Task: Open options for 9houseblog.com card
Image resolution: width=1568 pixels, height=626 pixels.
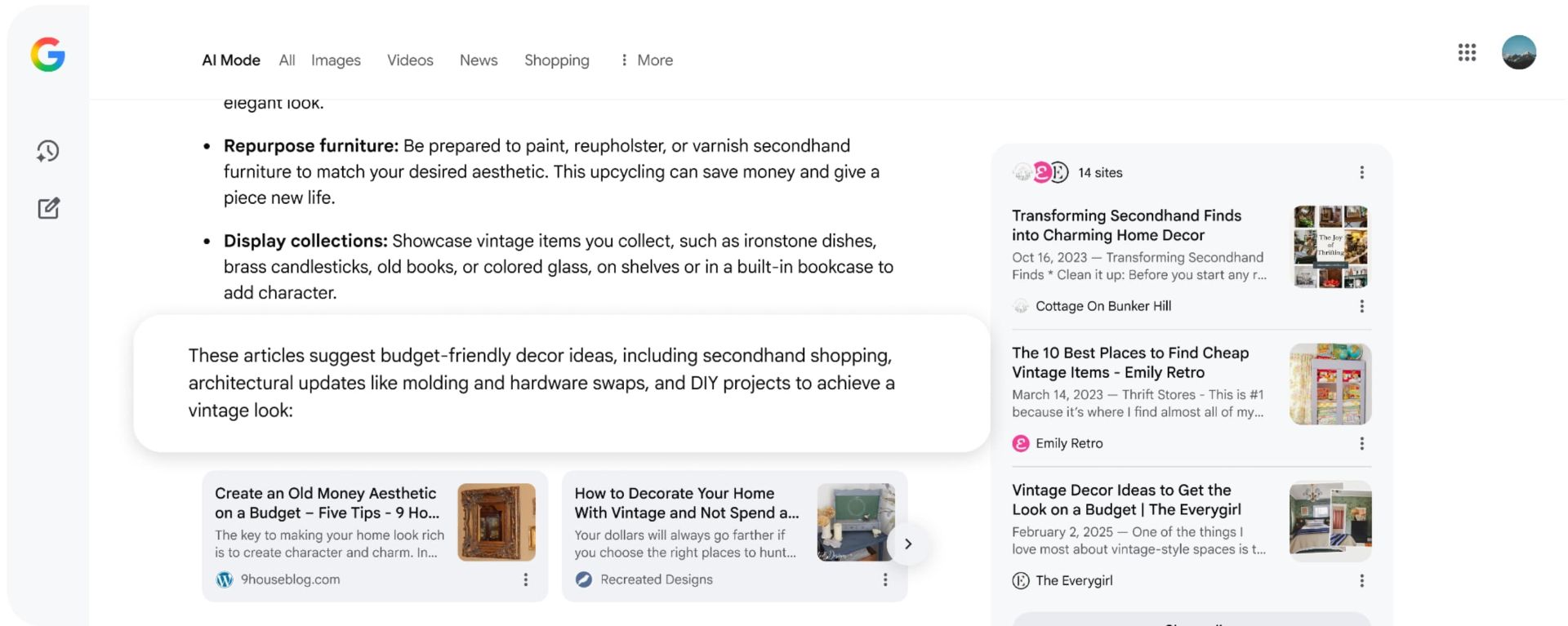Action: pyautogui.click(x=525, y=579)
